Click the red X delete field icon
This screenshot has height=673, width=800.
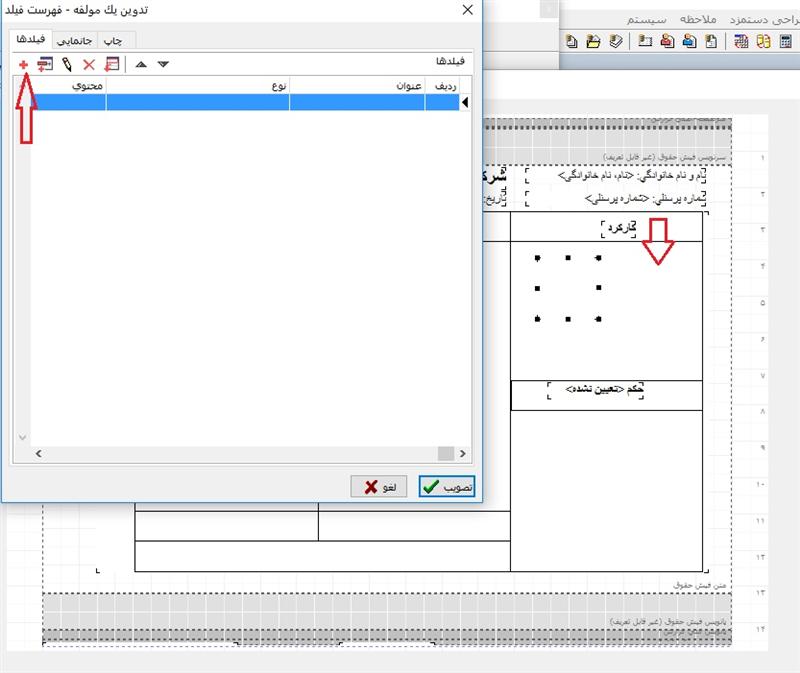click(88, 64)
